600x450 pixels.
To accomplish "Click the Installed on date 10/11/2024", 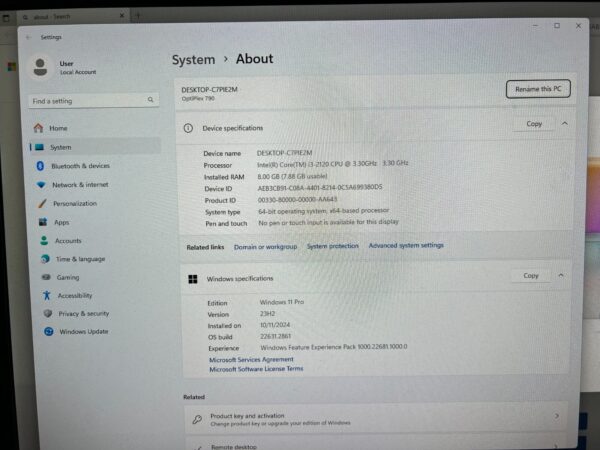I will (275, 325).
